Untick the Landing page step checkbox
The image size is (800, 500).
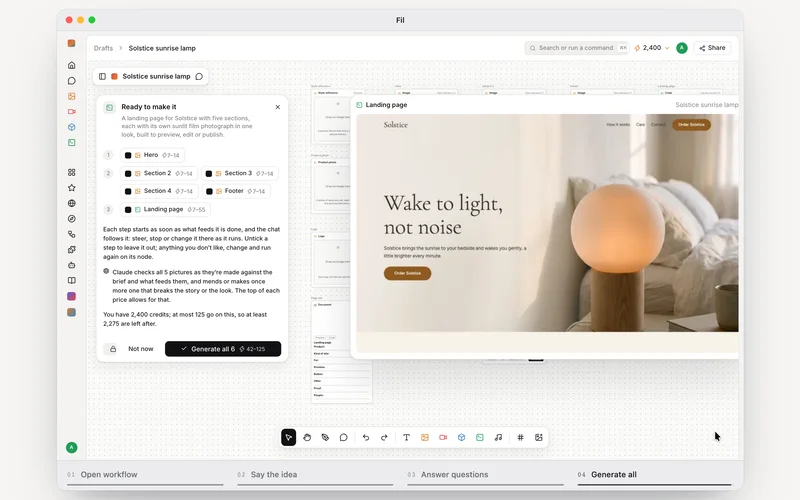click(128, 210)
